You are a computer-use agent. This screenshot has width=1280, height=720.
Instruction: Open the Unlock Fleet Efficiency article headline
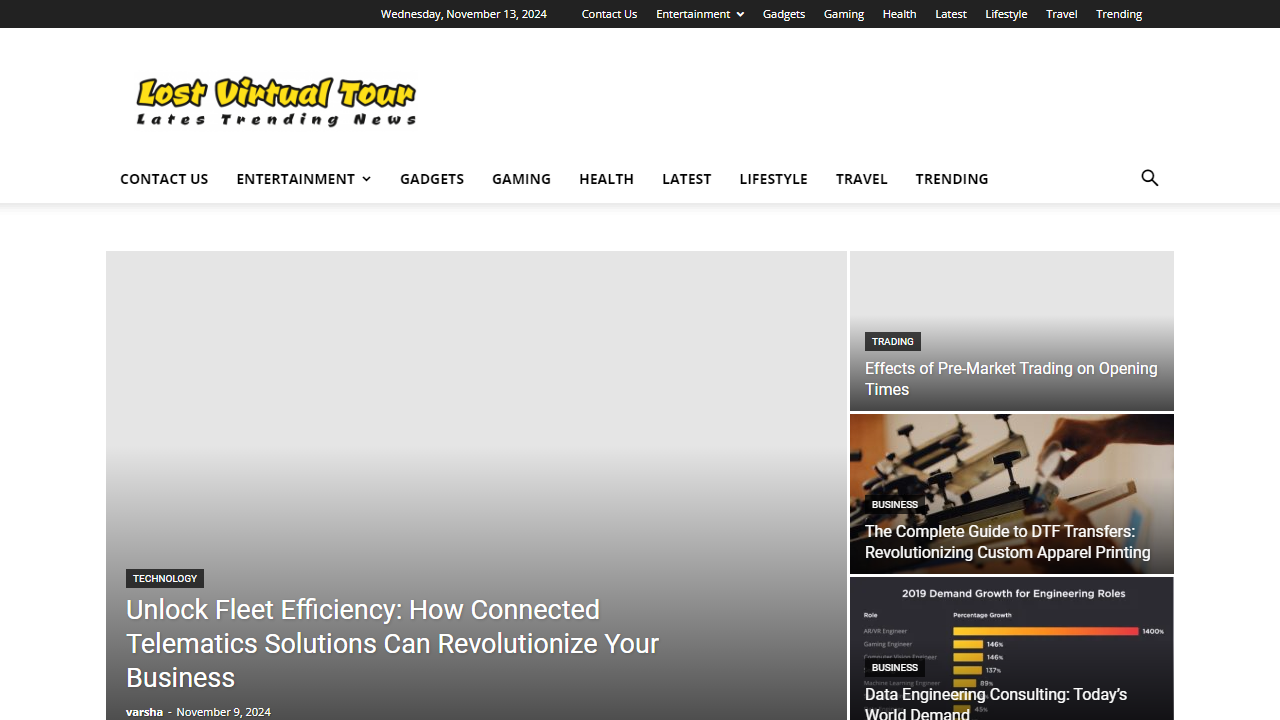pyautogui.click(x=392, y=643)
